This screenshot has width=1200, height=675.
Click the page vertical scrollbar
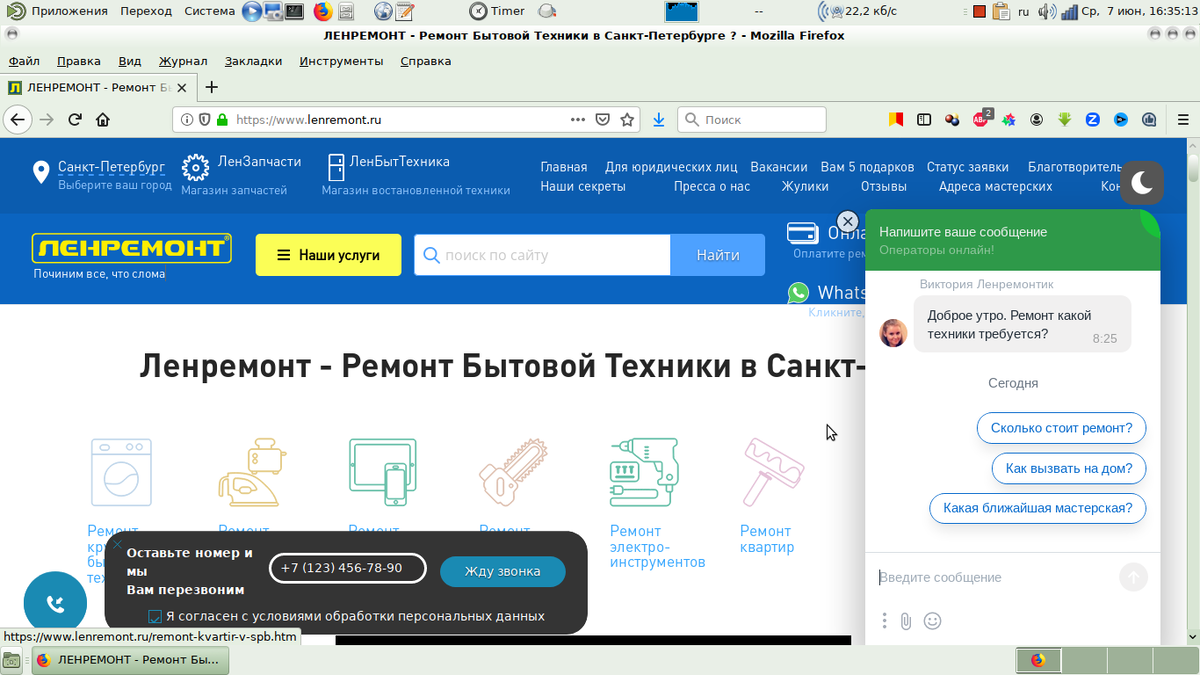[x=1191, y=390]
